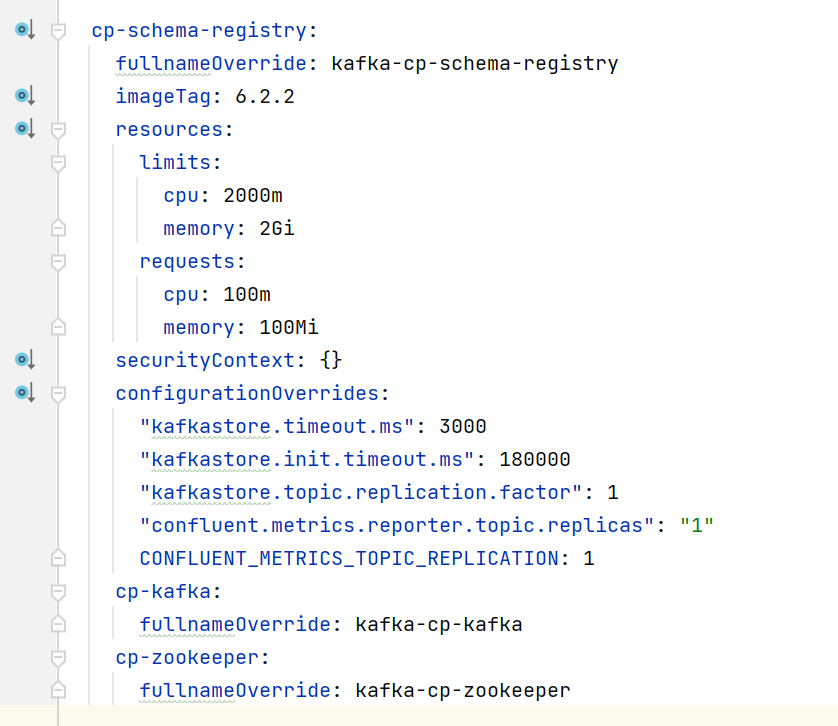Collapse the resources section fold marker

pyautogui.click(x=58, y=128)
